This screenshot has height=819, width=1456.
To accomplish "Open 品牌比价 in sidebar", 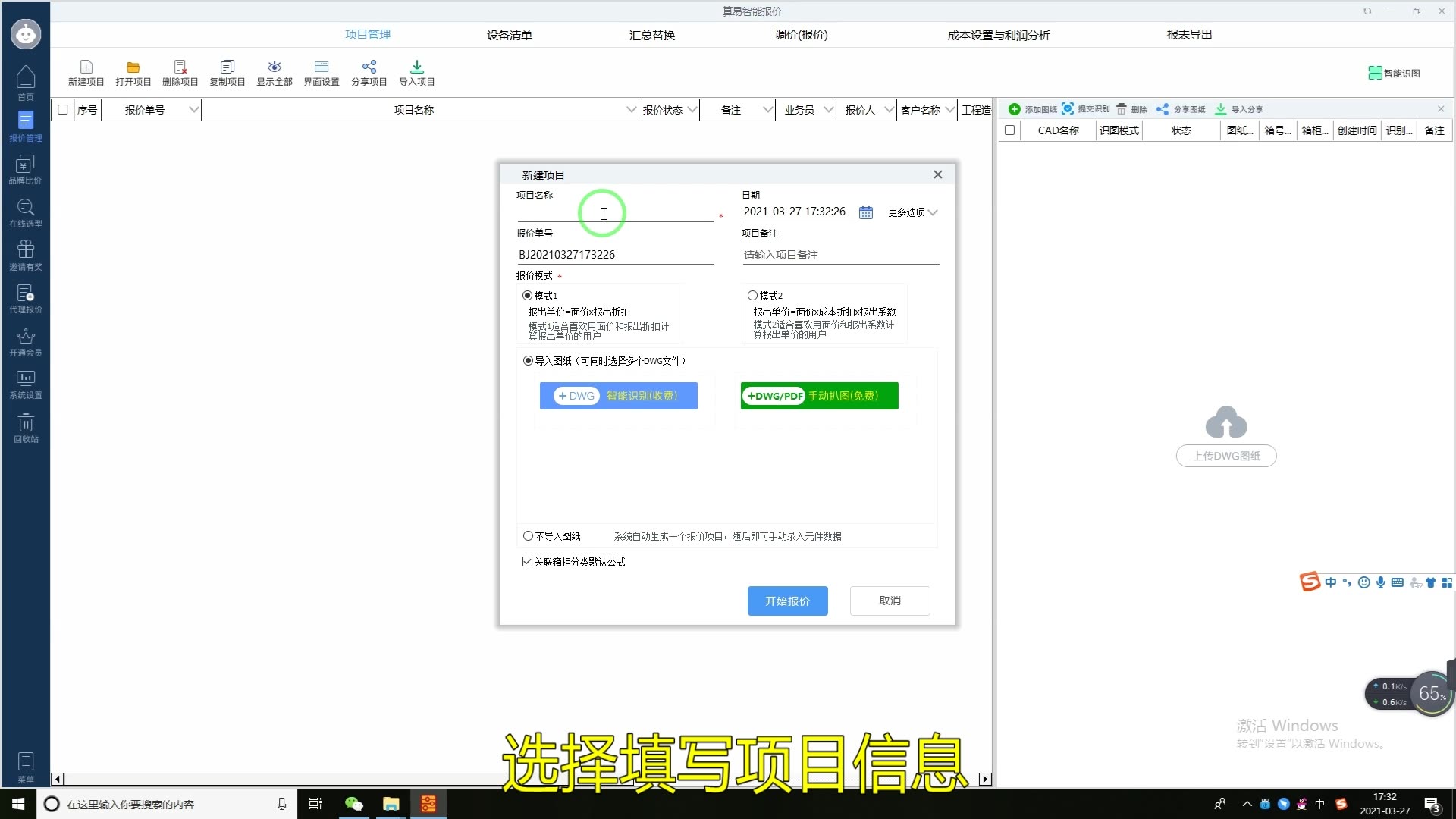I will tap(26, 169).
